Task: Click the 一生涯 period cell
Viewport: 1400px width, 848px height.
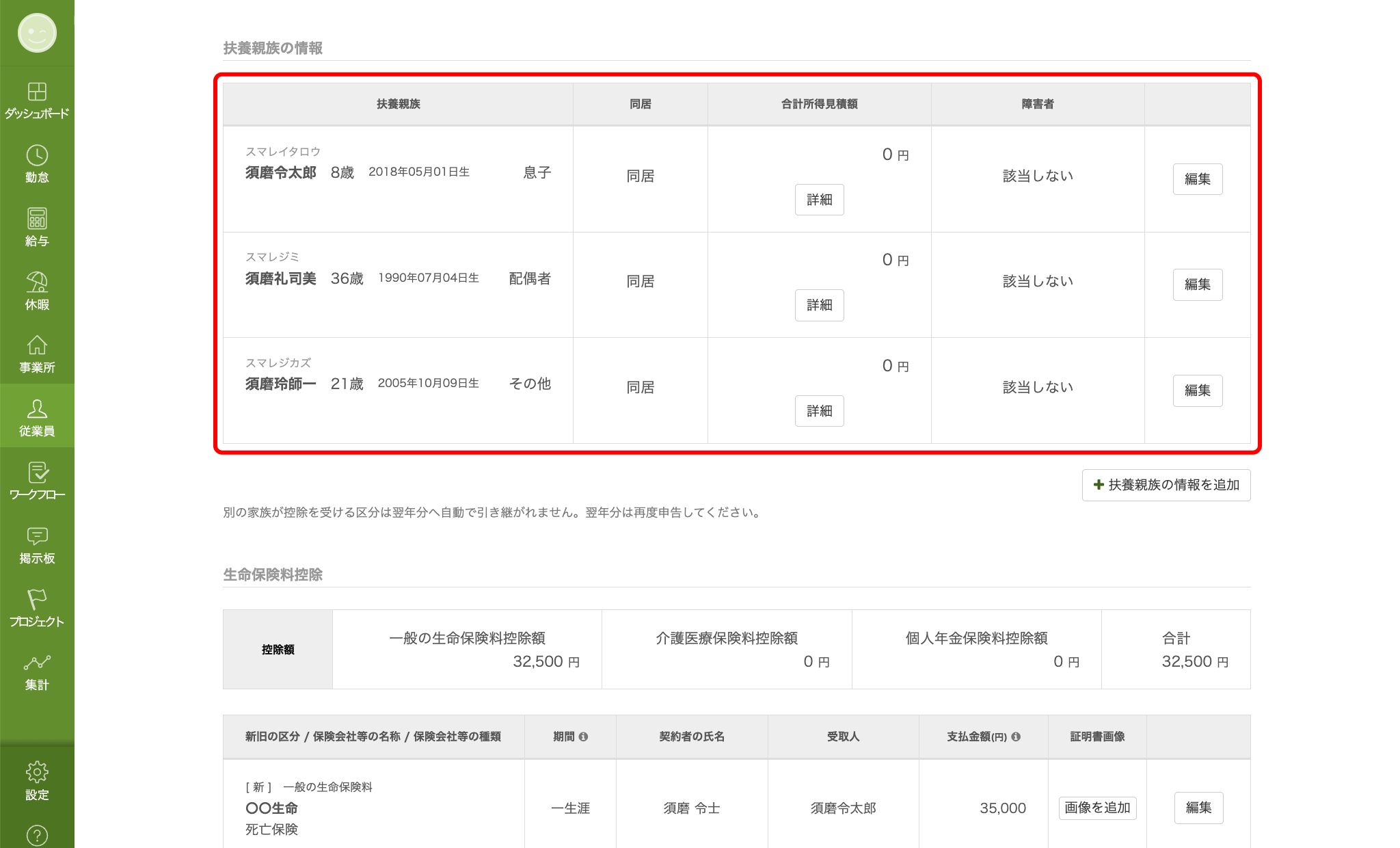Action: coord(570,808)
